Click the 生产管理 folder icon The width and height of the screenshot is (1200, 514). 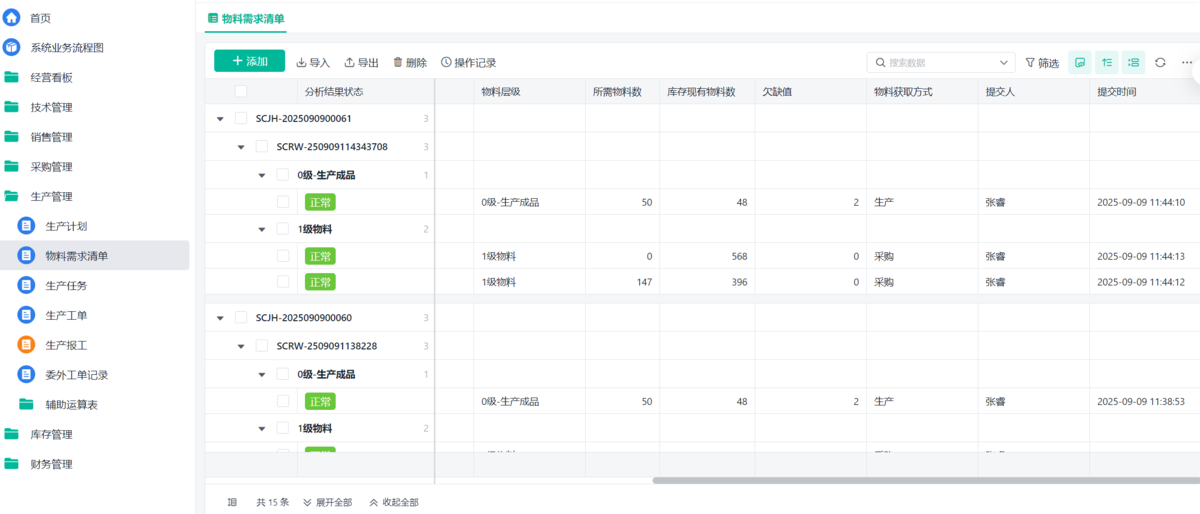pos(11,196)
